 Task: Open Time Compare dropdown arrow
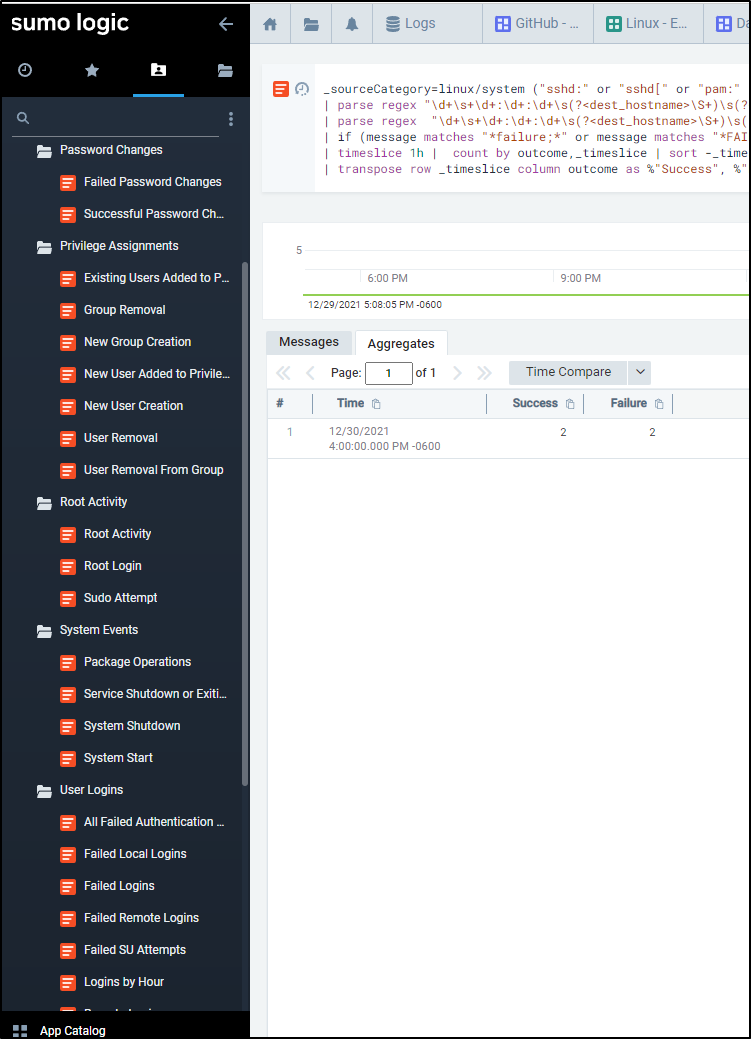pos(640,372)
